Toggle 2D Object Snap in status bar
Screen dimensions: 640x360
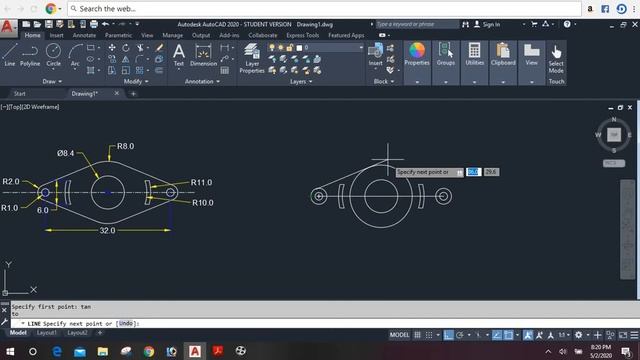509,335
